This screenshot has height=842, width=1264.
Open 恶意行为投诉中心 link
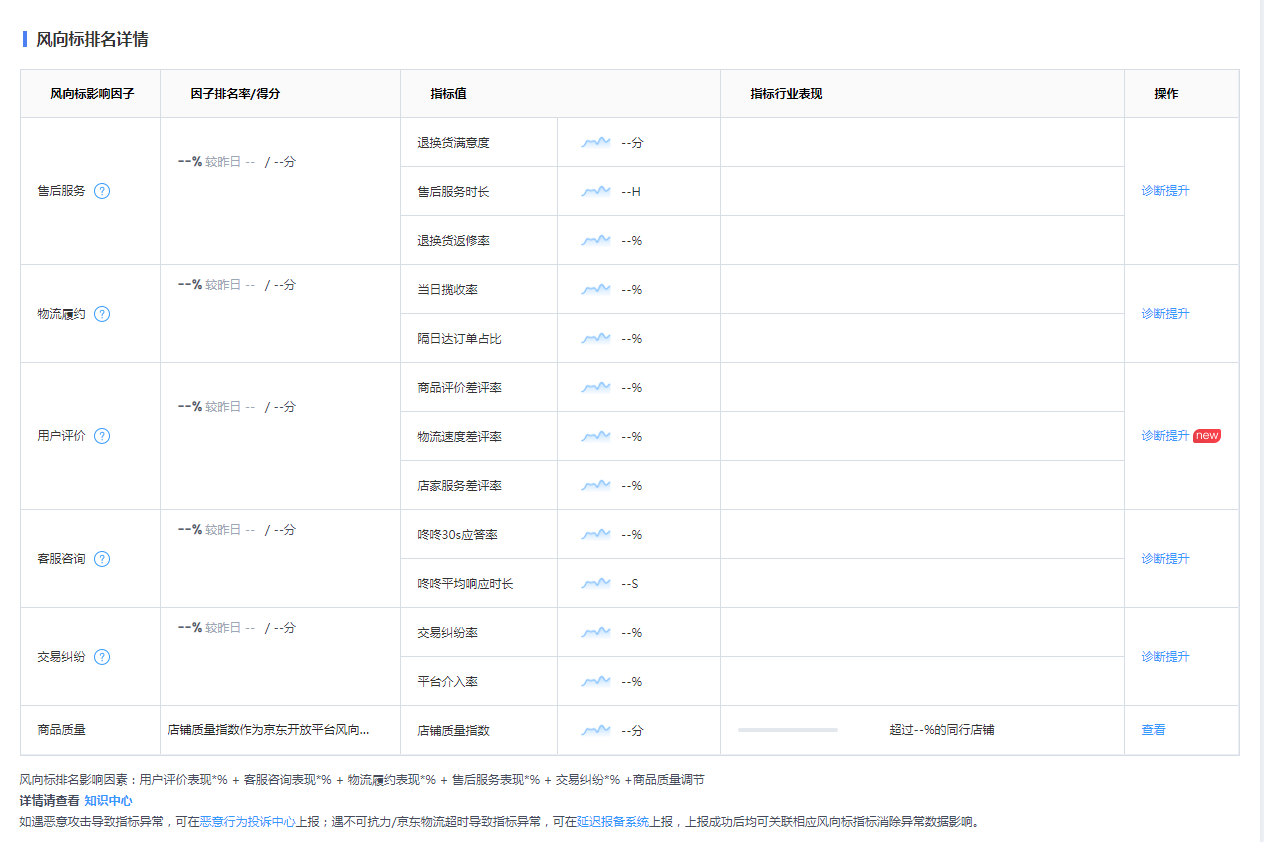click(x=247, y=822)
